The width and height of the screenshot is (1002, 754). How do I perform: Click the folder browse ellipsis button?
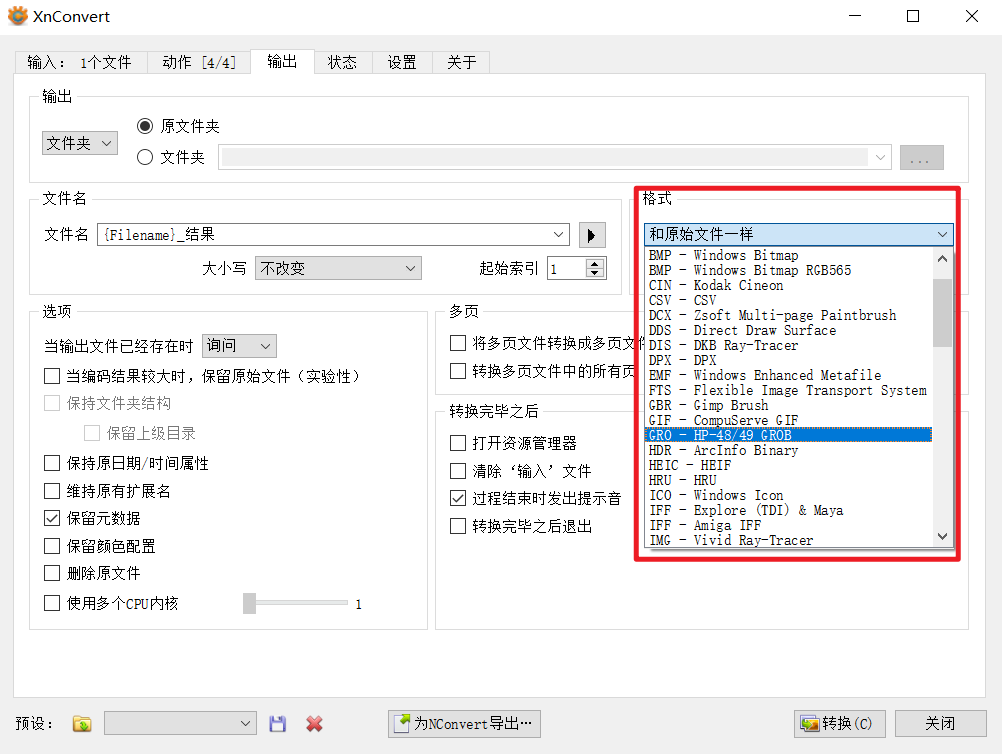pyautogui.click(x=921, y=157)
